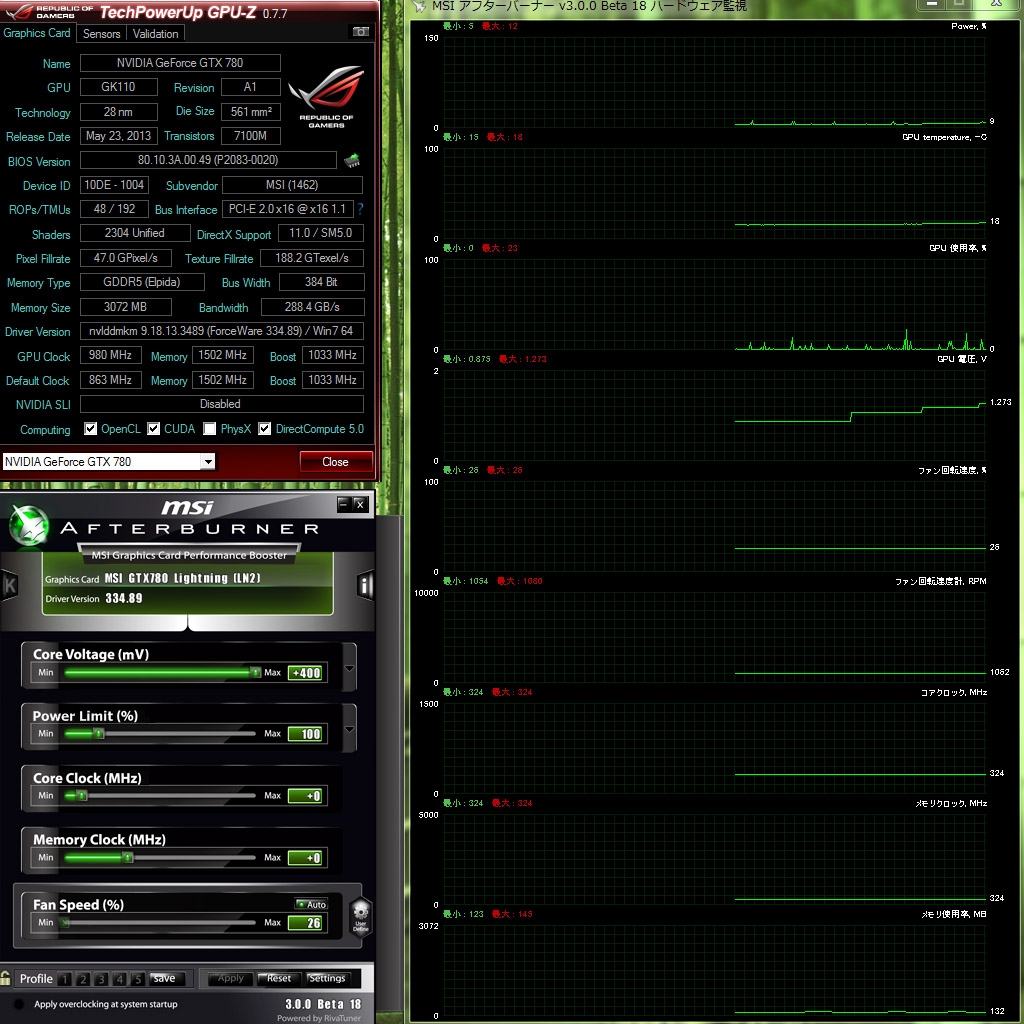Click the Bandwidth 288.4 GB/s value
Viewport: 1024px width, 1024px height.
coord(312,307)
